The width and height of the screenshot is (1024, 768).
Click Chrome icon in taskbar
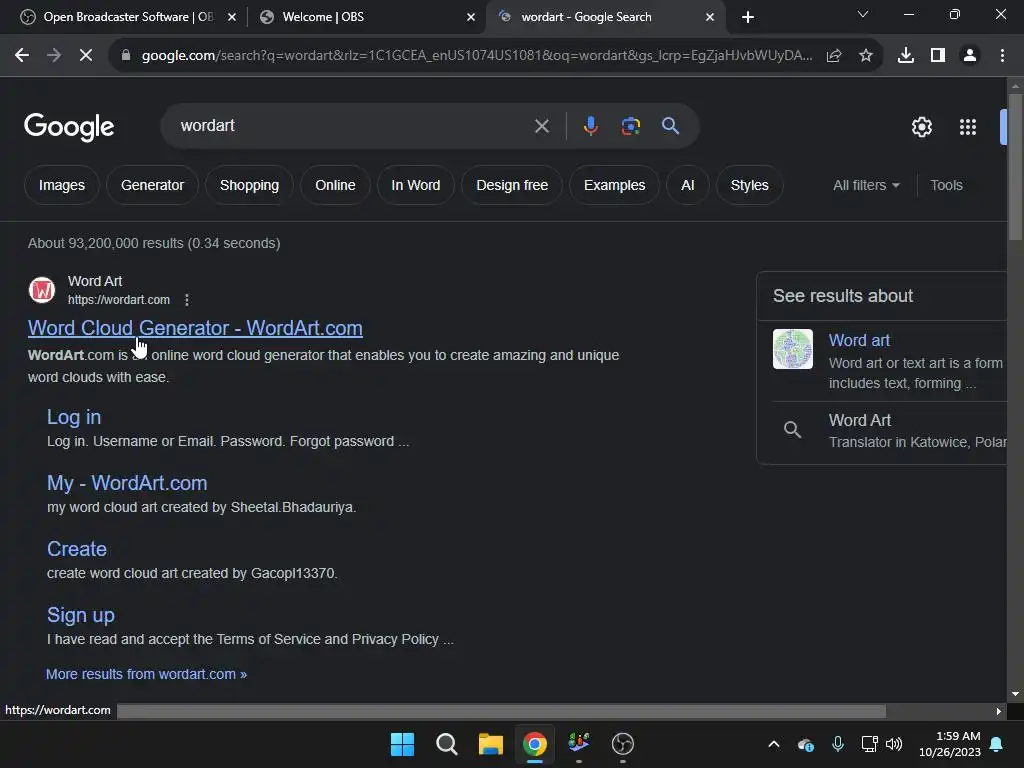[534, 744]
